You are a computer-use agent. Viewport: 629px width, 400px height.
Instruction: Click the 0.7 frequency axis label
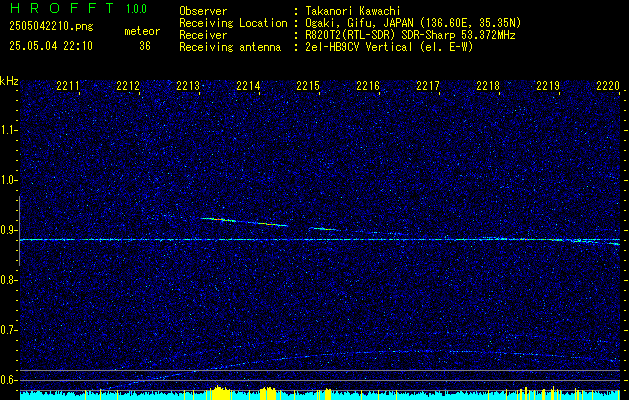point(9,330)
